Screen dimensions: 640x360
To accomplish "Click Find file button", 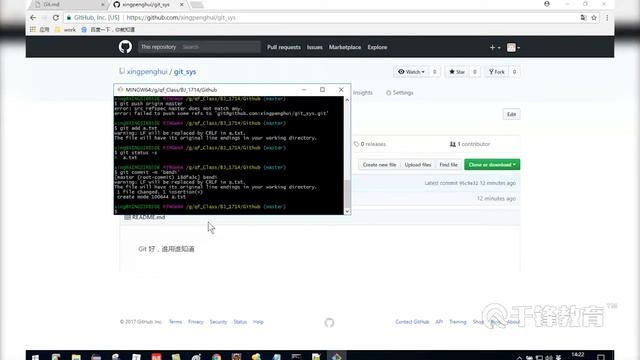I will coord(448,164).
